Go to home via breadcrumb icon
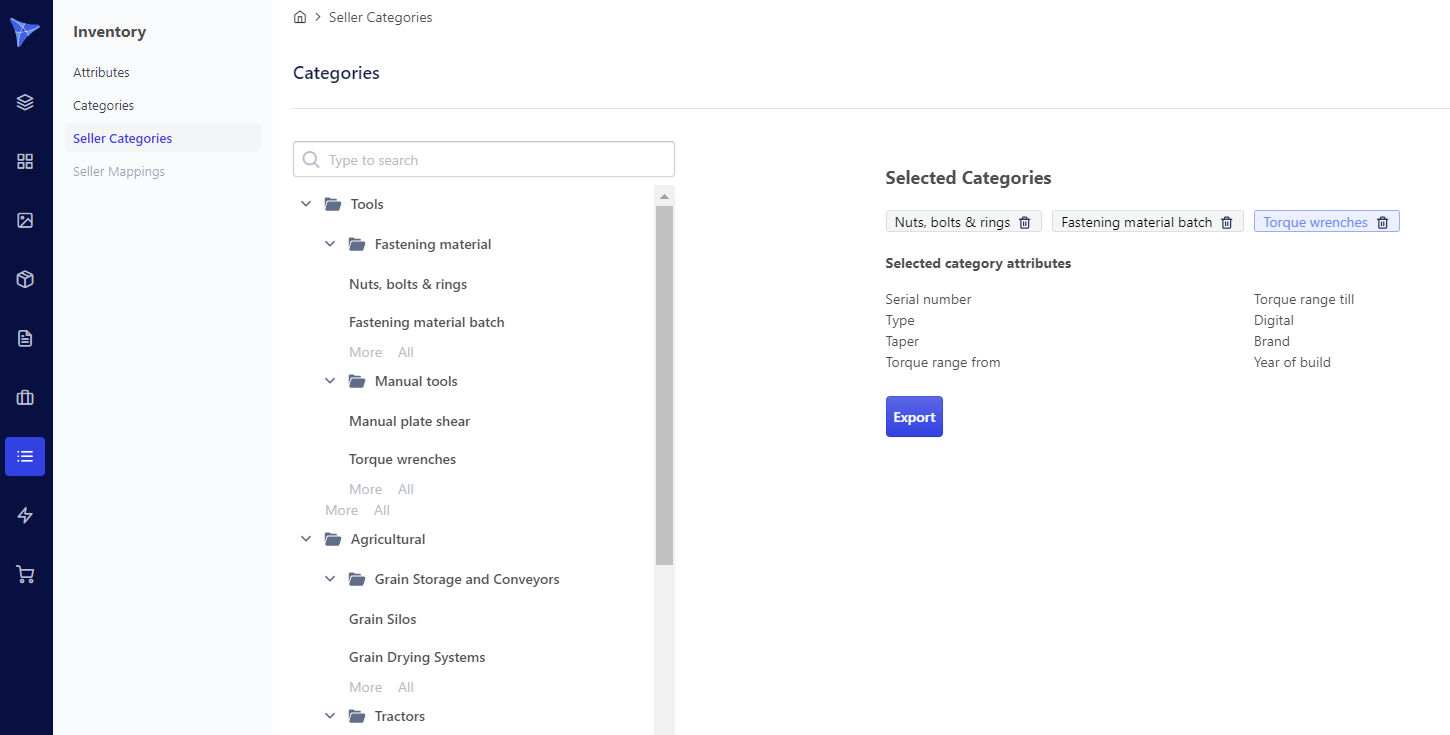1450x735 pixels. 300,17
